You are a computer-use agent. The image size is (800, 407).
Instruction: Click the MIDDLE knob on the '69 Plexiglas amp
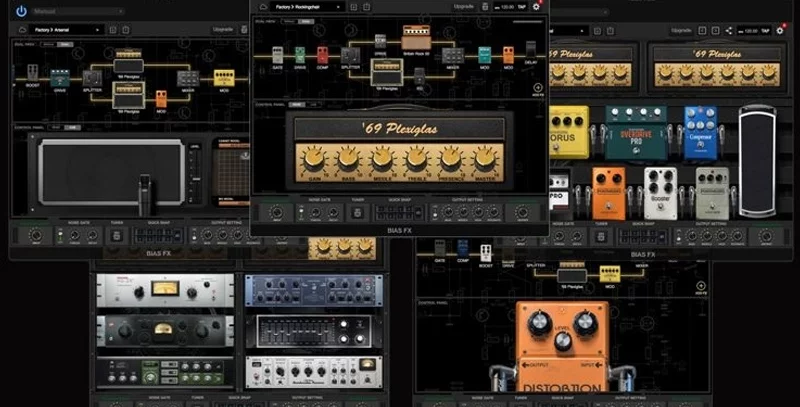click(x=382, y=159)
